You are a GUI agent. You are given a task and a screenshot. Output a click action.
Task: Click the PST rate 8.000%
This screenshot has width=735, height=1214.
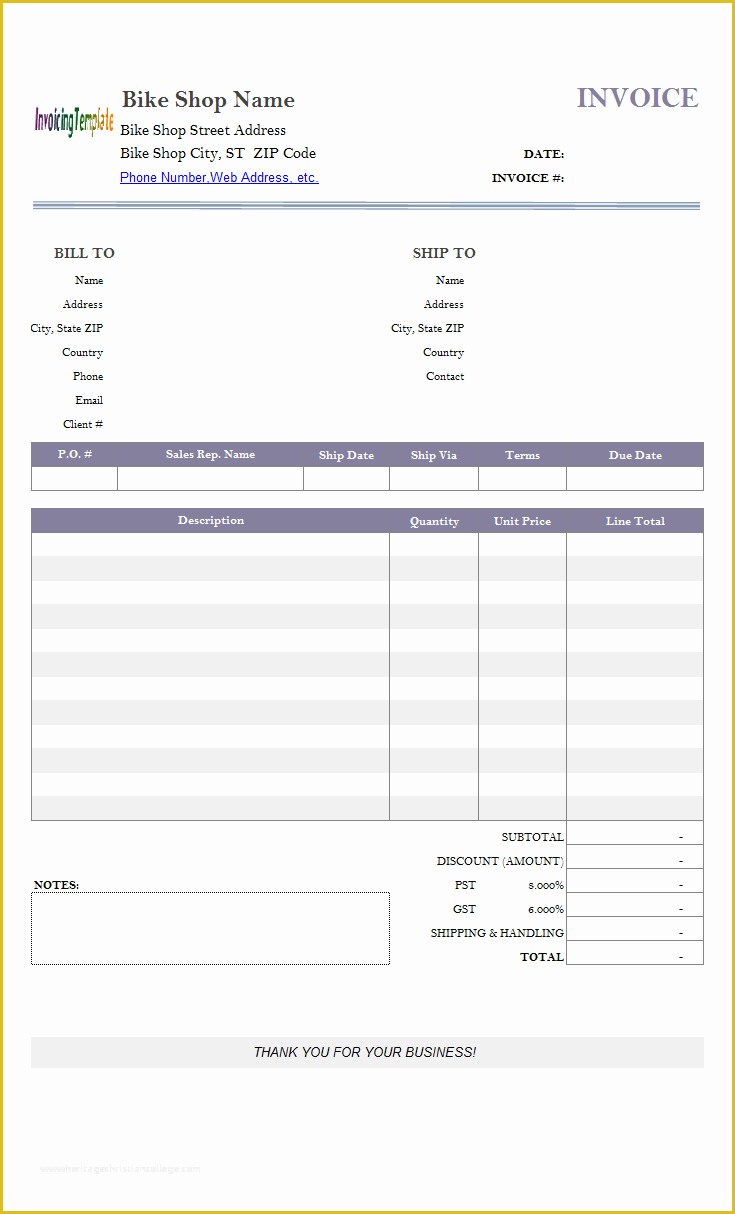point(546,886)
